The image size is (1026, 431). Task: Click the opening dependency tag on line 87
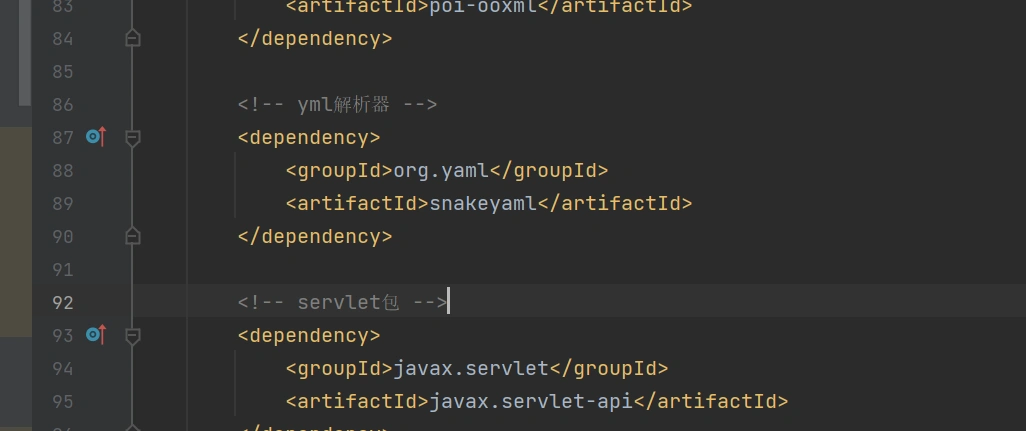click(x=308, y=138)
